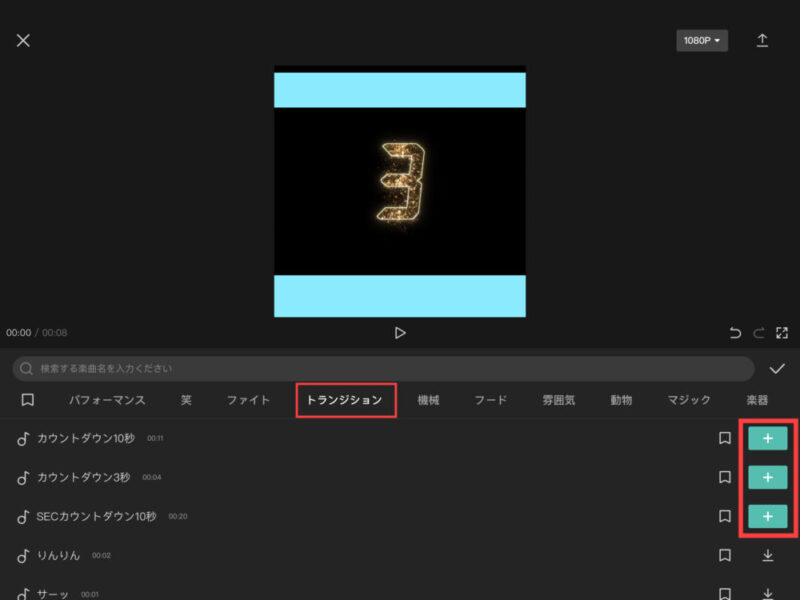Confirm with the checkmark beside the search bar
This screenshot has height=600, width=800.
point(777,367)
